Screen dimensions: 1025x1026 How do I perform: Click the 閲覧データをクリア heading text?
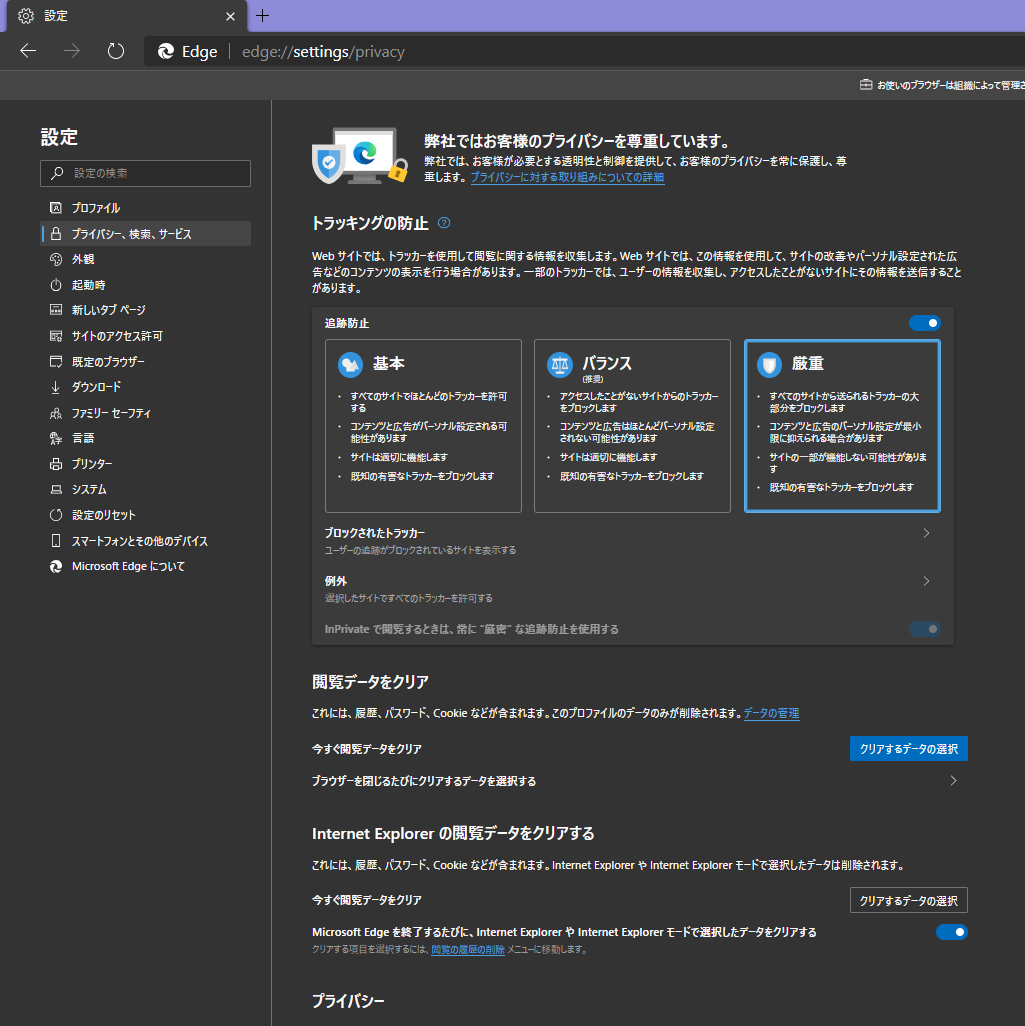point(370,682)
